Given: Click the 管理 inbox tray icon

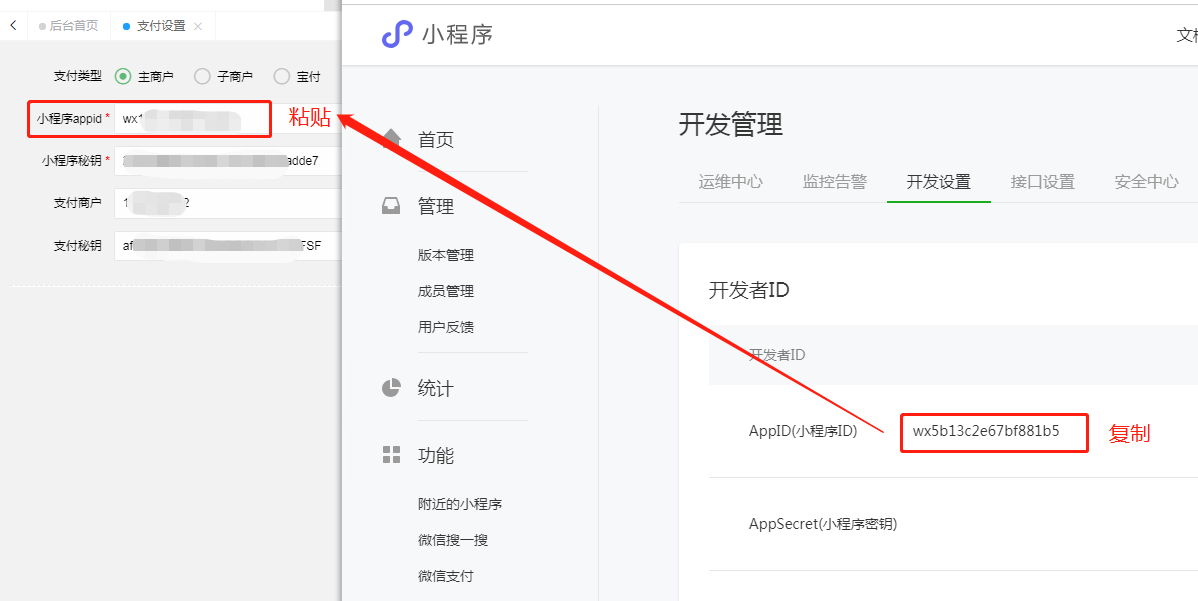Looking at the screenshot, I should [390, 206].
